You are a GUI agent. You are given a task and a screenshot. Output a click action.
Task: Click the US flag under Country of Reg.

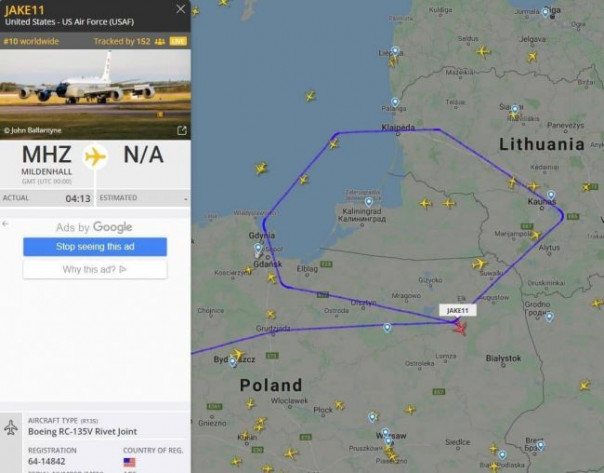click(129, 463)
